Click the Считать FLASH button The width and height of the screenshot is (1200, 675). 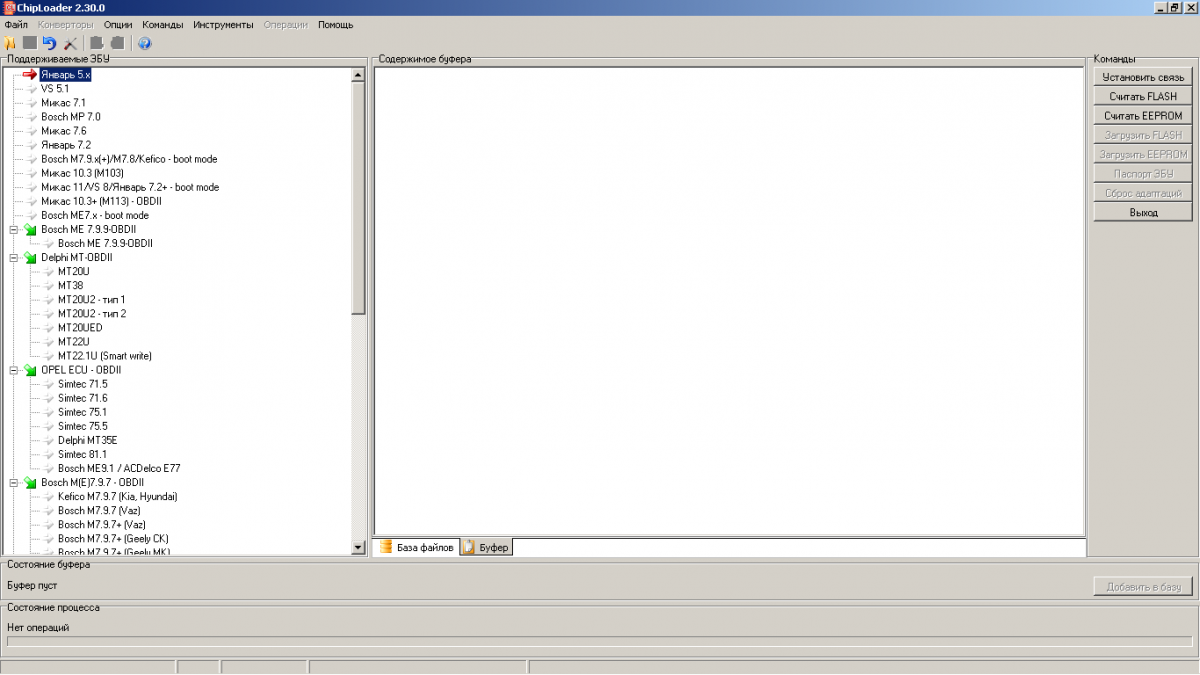pos(1142,96)
